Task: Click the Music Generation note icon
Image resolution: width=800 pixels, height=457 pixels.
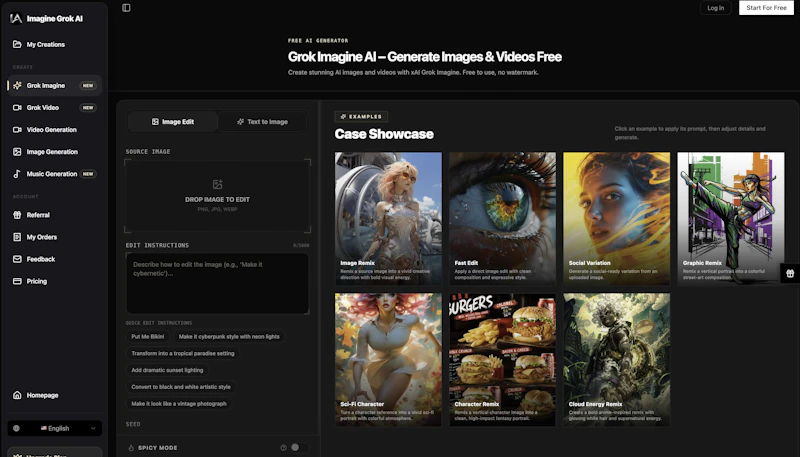Action: coord(17,174)
